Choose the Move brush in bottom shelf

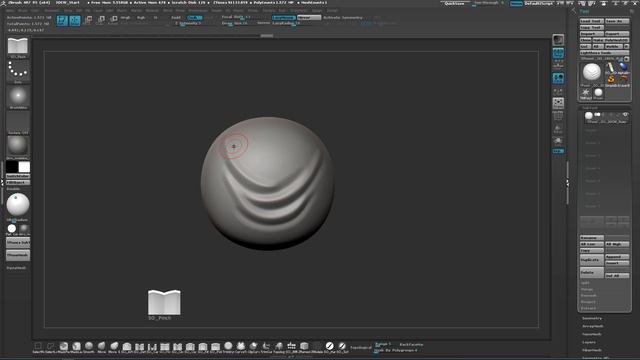coord(102,347)
